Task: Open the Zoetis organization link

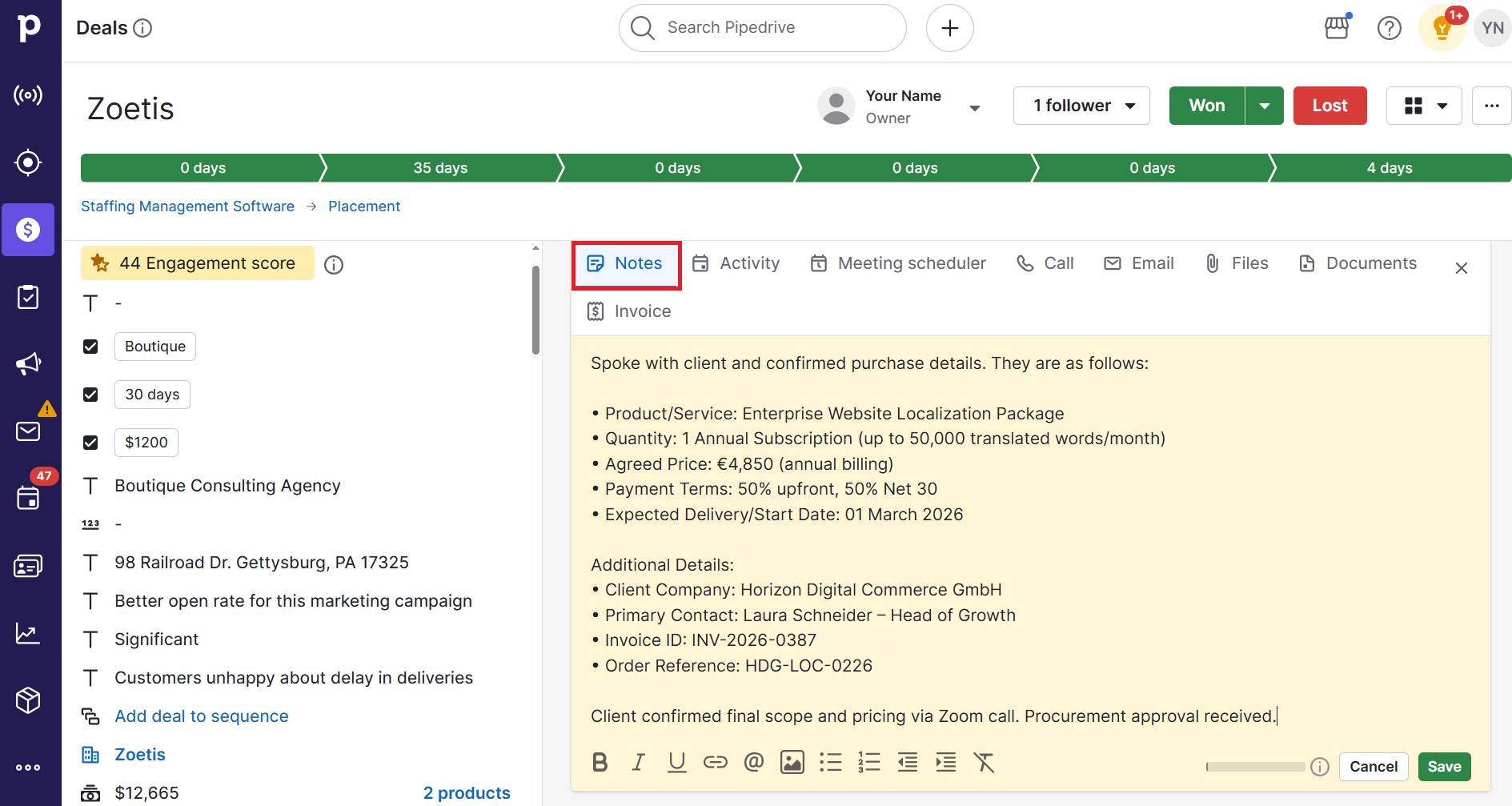Action: click(140, 755)
